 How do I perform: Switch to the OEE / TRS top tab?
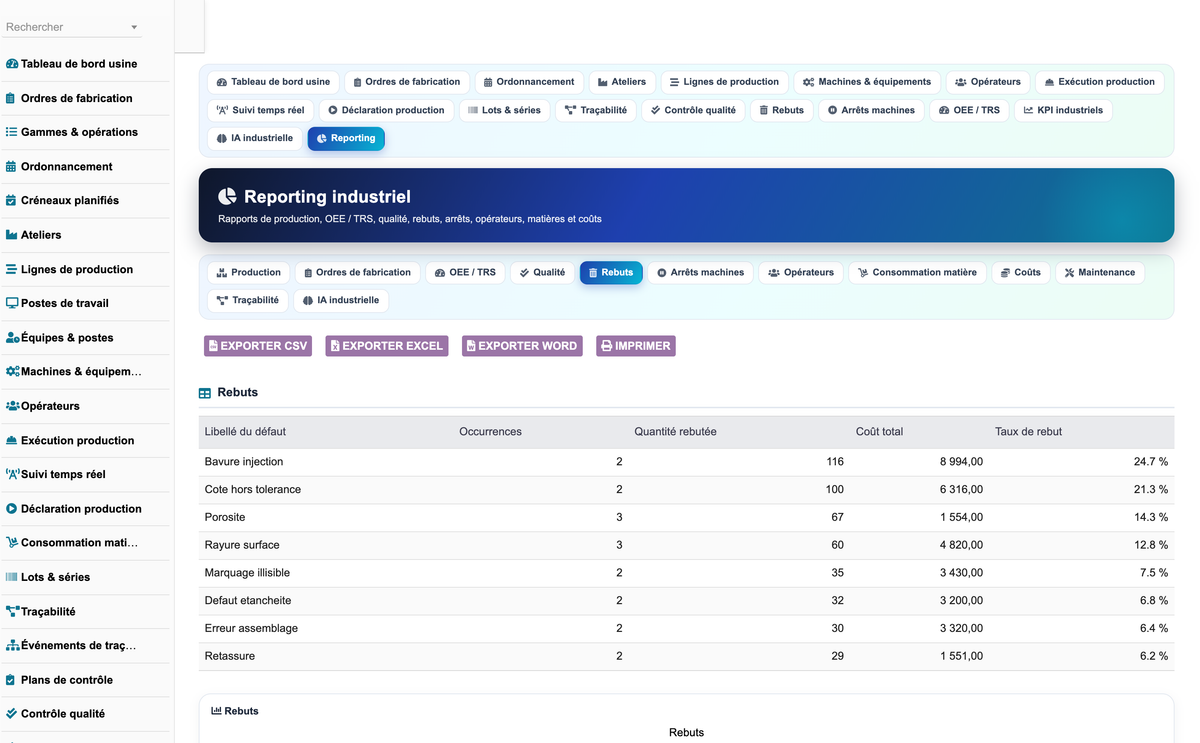(970, 110)
